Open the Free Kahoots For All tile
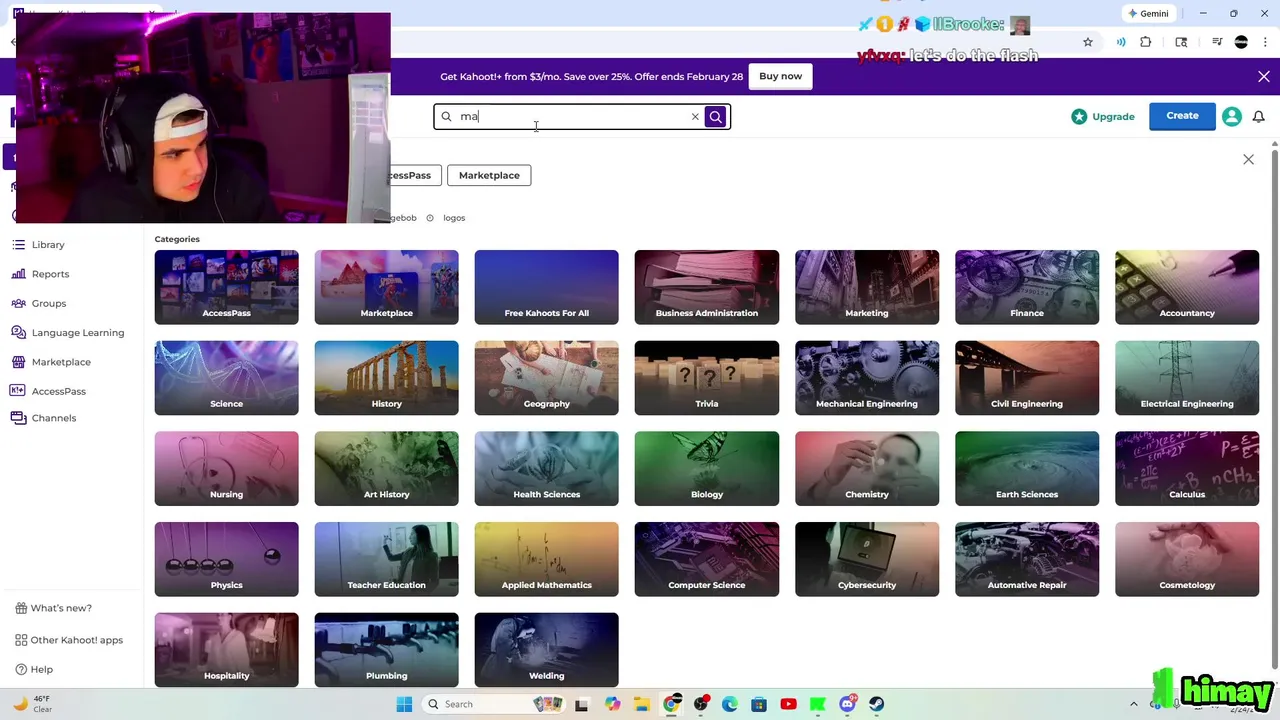1280x720 pixels. (546, 287)
